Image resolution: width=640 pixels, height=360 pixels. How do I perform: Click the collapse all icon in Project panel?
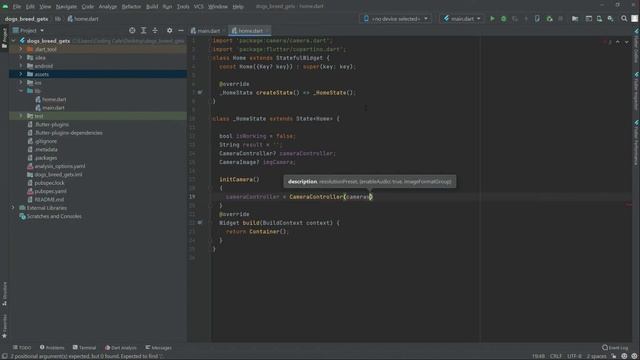[x=155, y=31]
